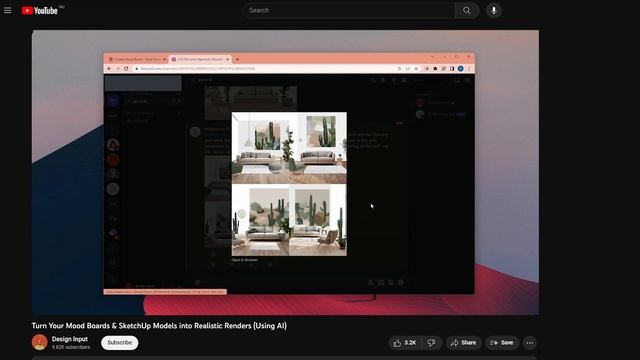Open more actions three-dot menu
The height and width of the screenshot is (360, 640).
pyautogui.click(x=530, y=343)
